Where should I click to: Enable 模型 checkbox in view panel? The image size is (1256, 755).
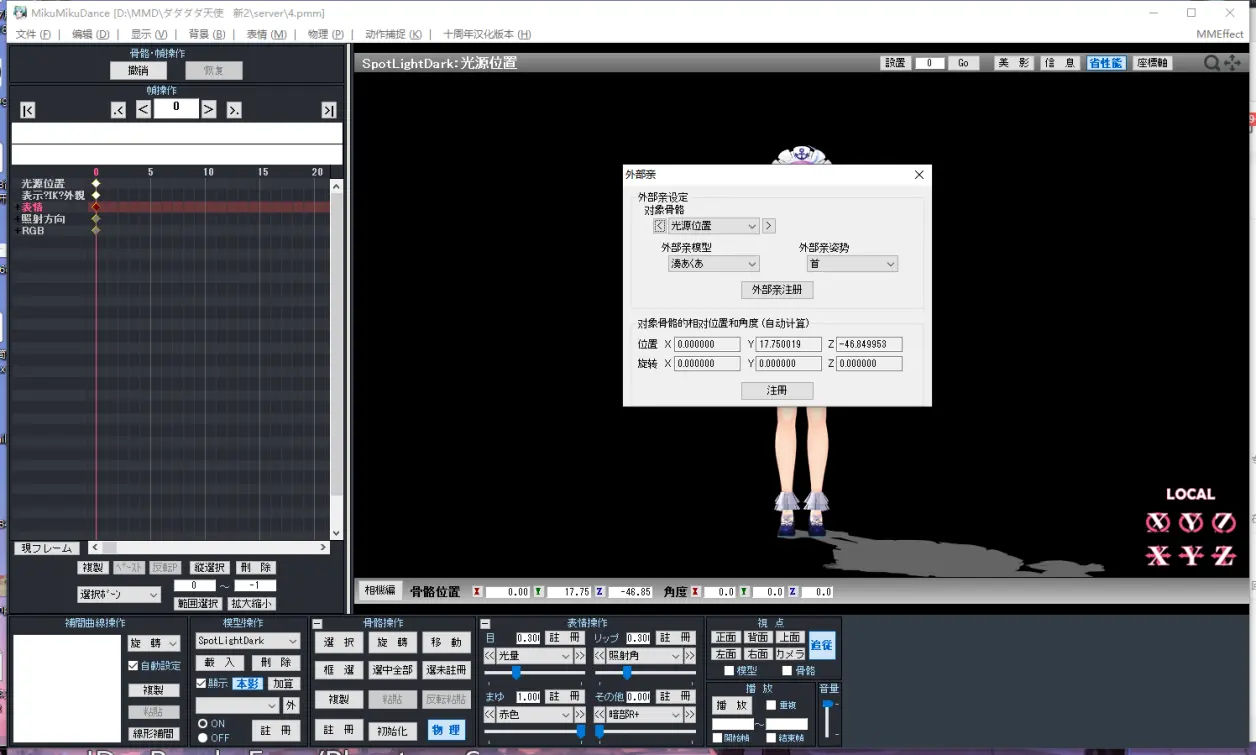pos(729,671)
